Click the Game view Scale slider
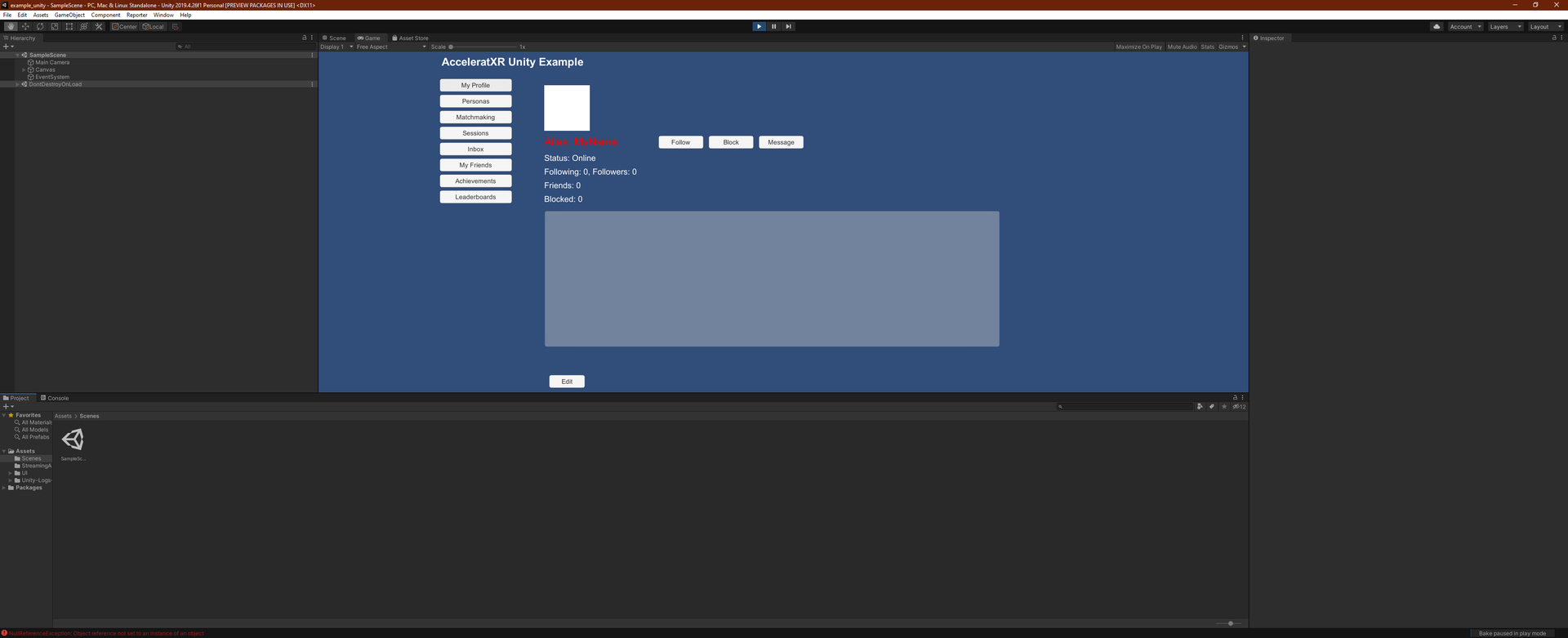 tap(483, 47)
